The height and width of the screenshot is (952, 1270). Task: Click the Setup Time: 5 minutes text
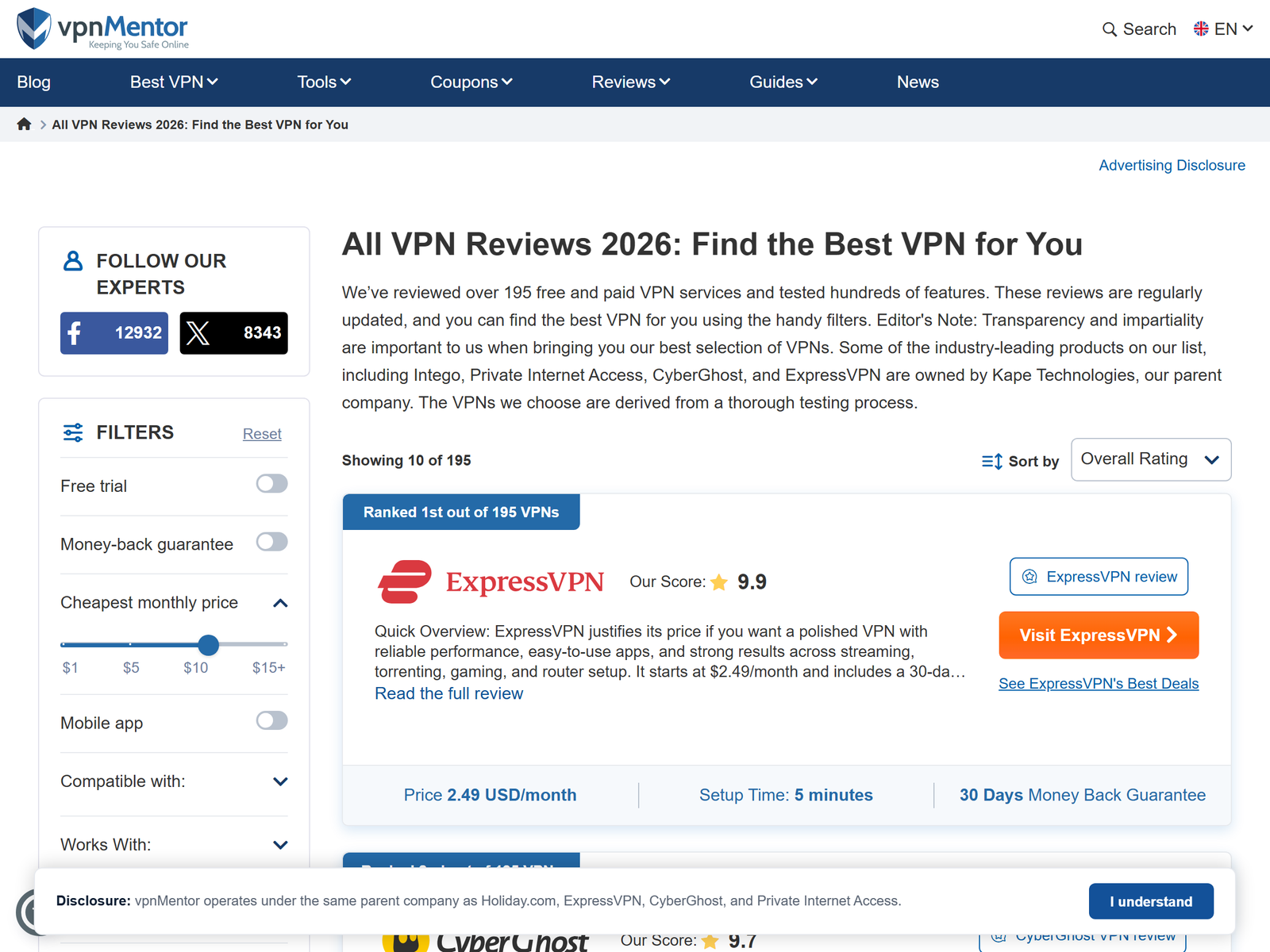pyautogui.click(x=786, y=795)
